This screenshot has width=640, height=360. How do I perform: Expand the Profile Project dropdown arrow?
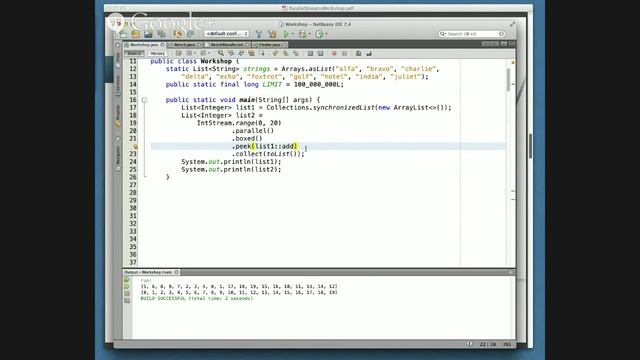click(326, 34)
